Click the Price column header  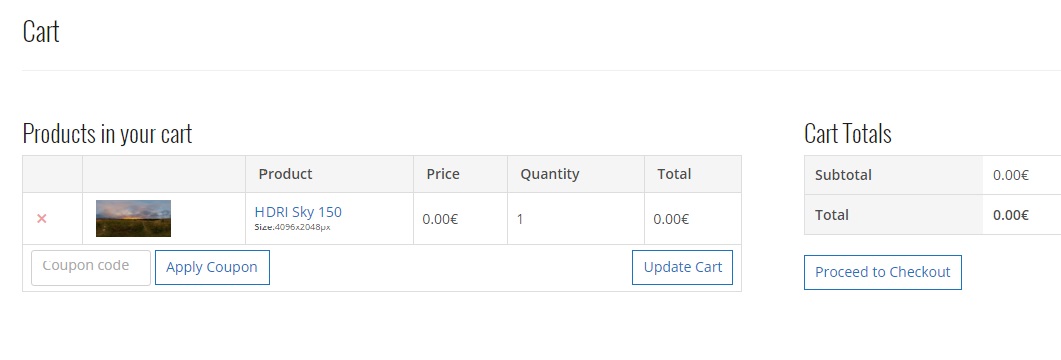443,174
